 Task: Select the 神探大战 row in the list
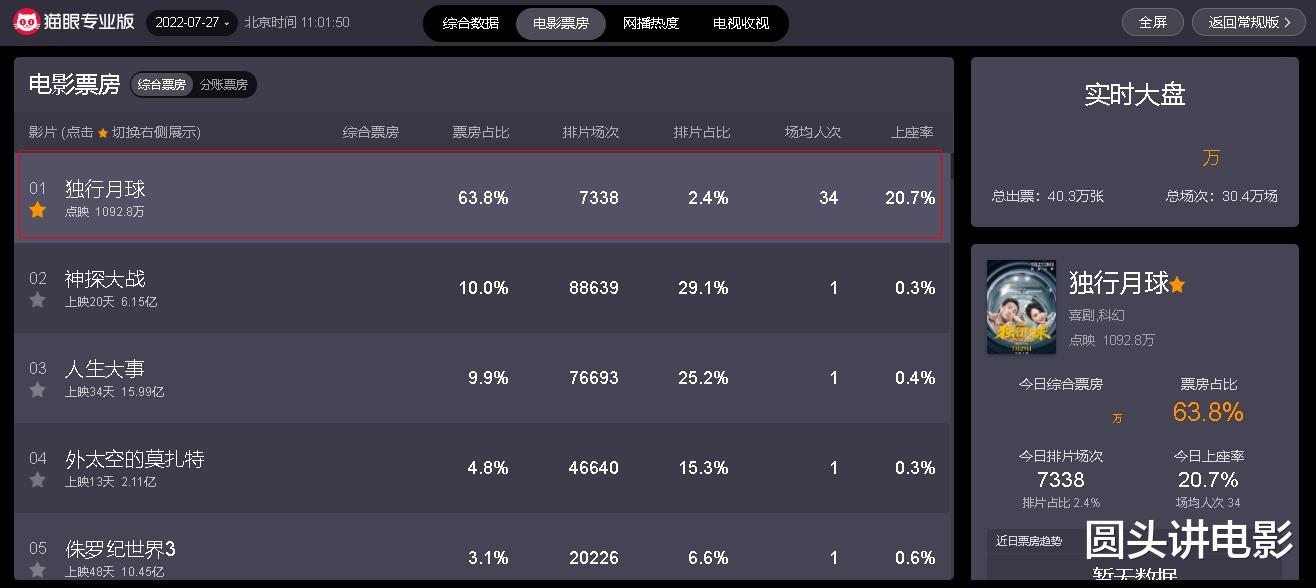pos(483,288)
